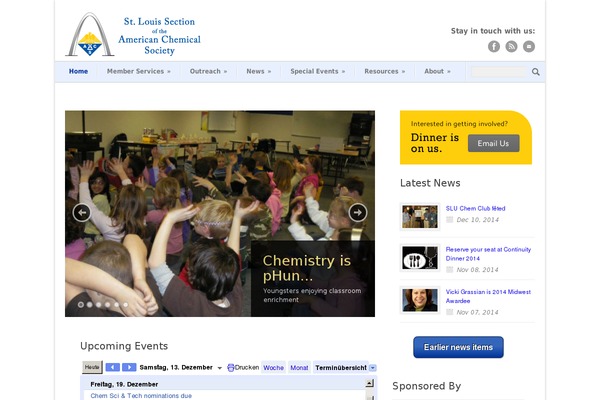Expand the Member Services menu
Screen dimensions: 600x400
(x=139, y=72)
